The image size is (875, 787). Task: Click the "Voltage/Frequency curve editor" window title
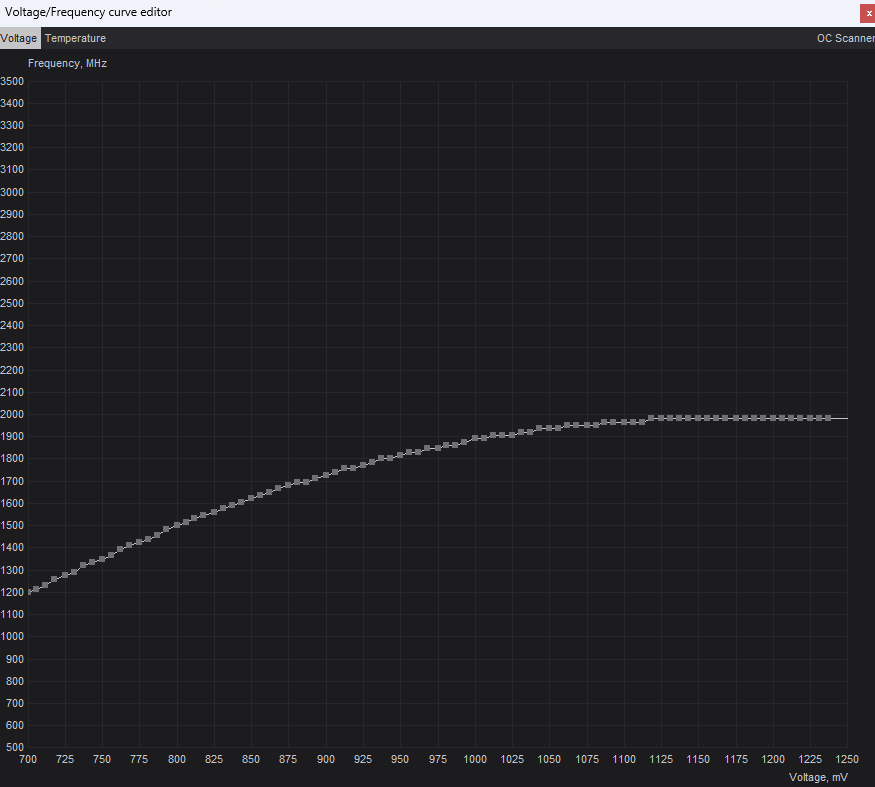click(88, 12)
